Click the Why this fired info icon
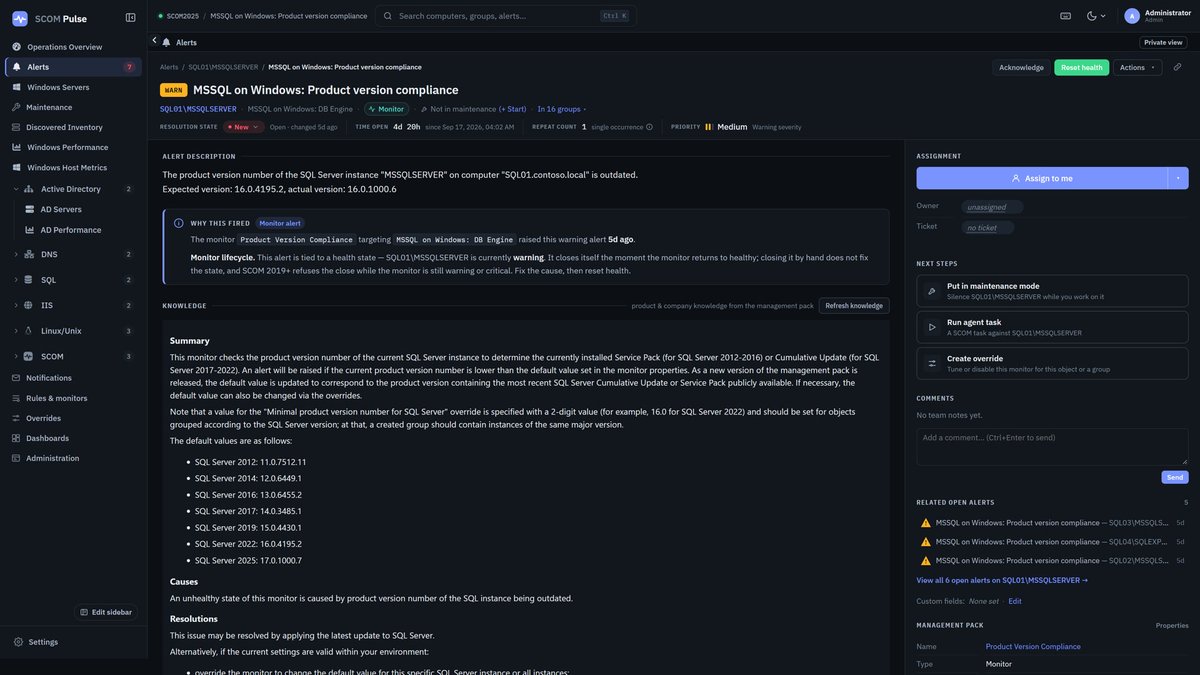1200x675 pixels. pos(179,223)
